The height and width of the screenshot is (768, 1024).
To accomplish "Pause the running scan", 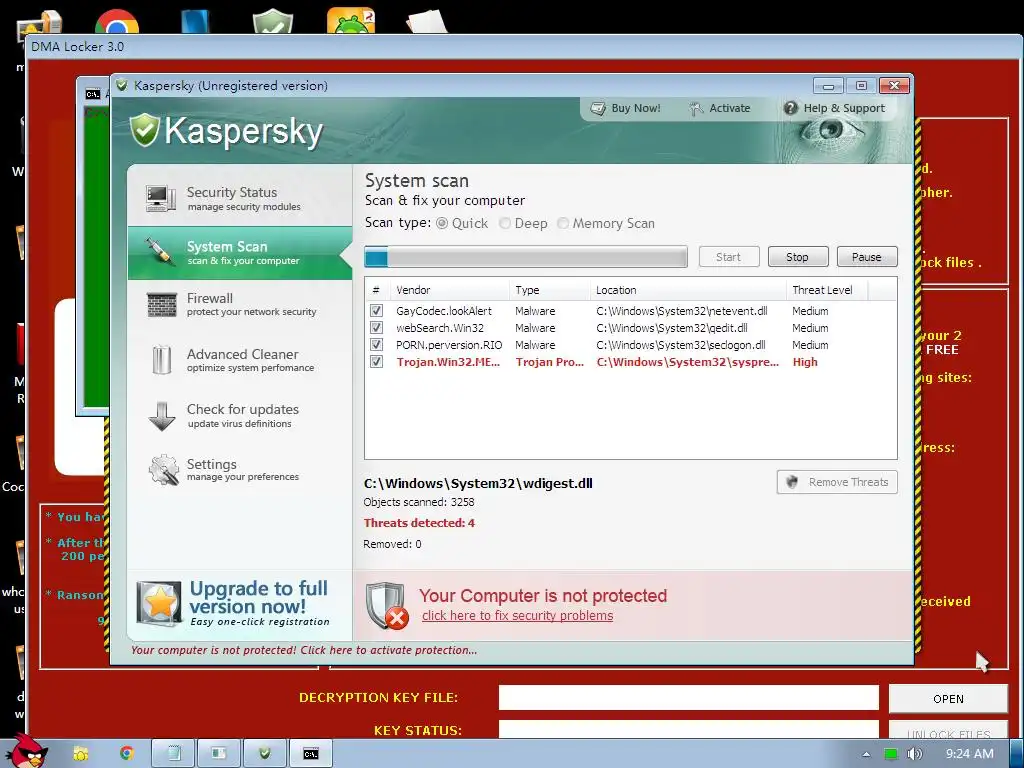I will [867, 257].
